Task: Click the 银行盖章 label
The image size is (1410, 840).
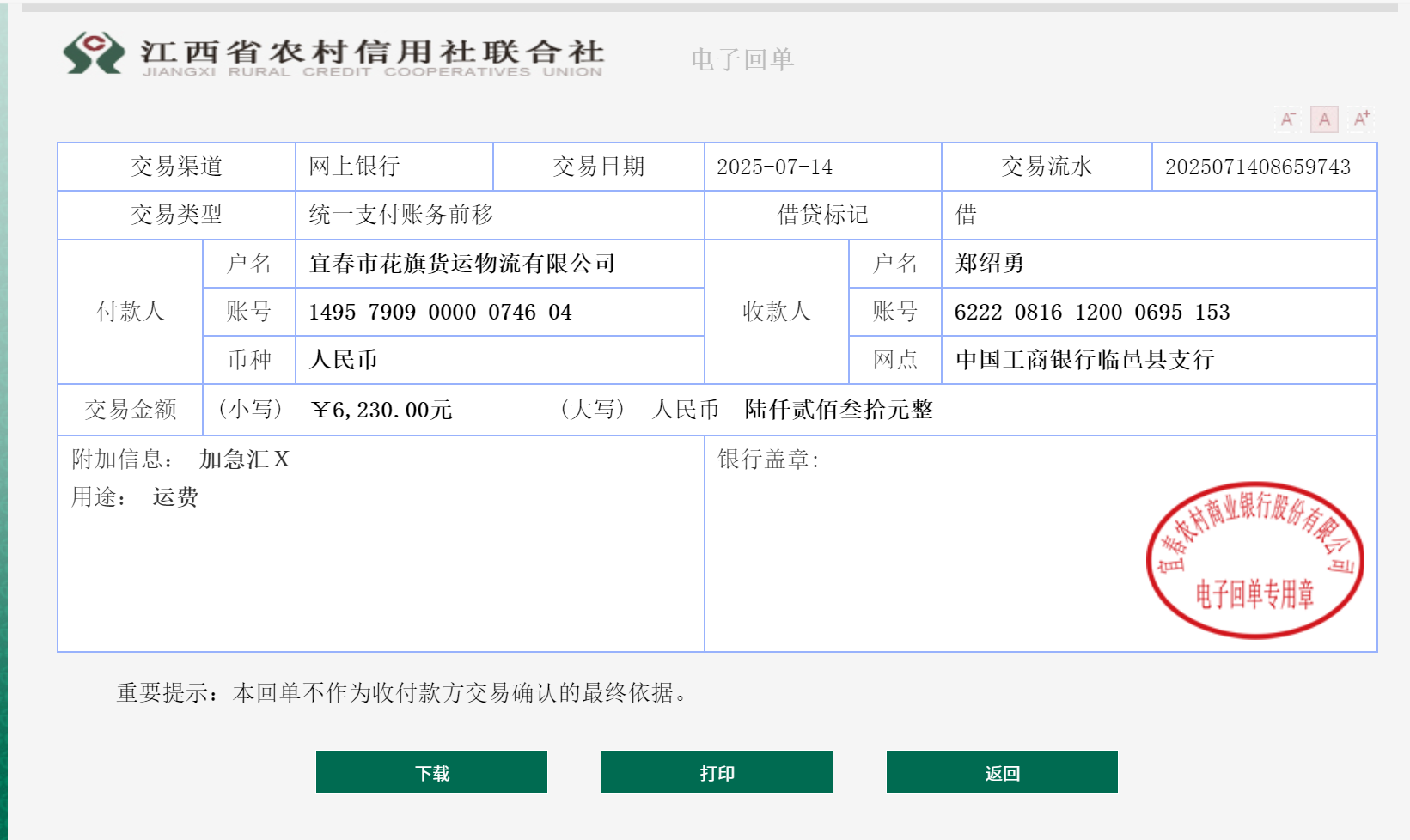Action: pyautogui.click(x=768, y=460)
